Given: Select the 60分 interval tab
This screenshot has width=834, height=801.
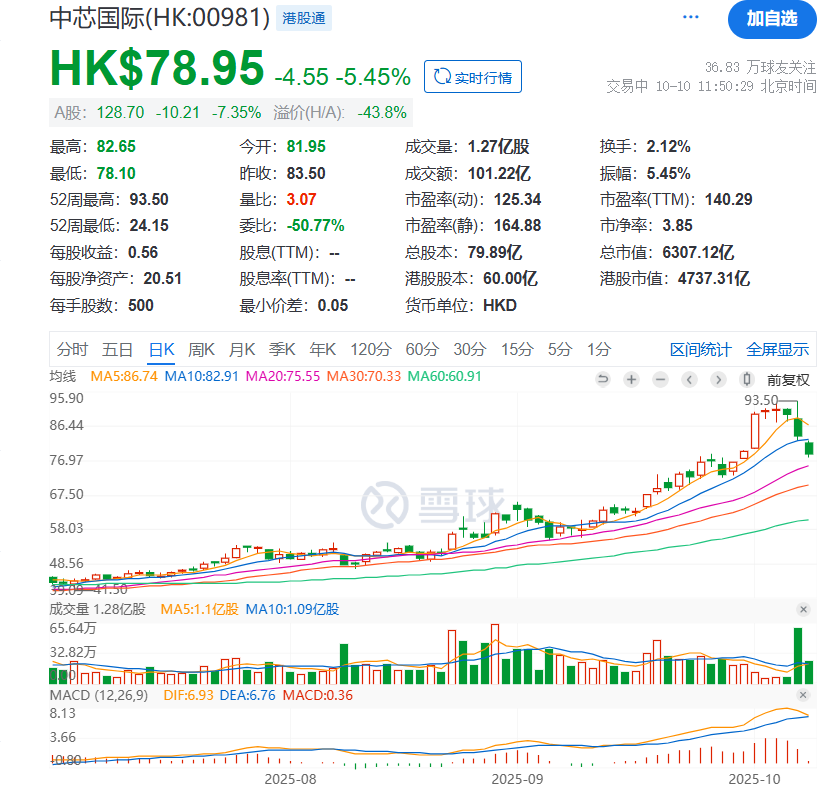Looking at the screenshot, I should click(421, 350).
